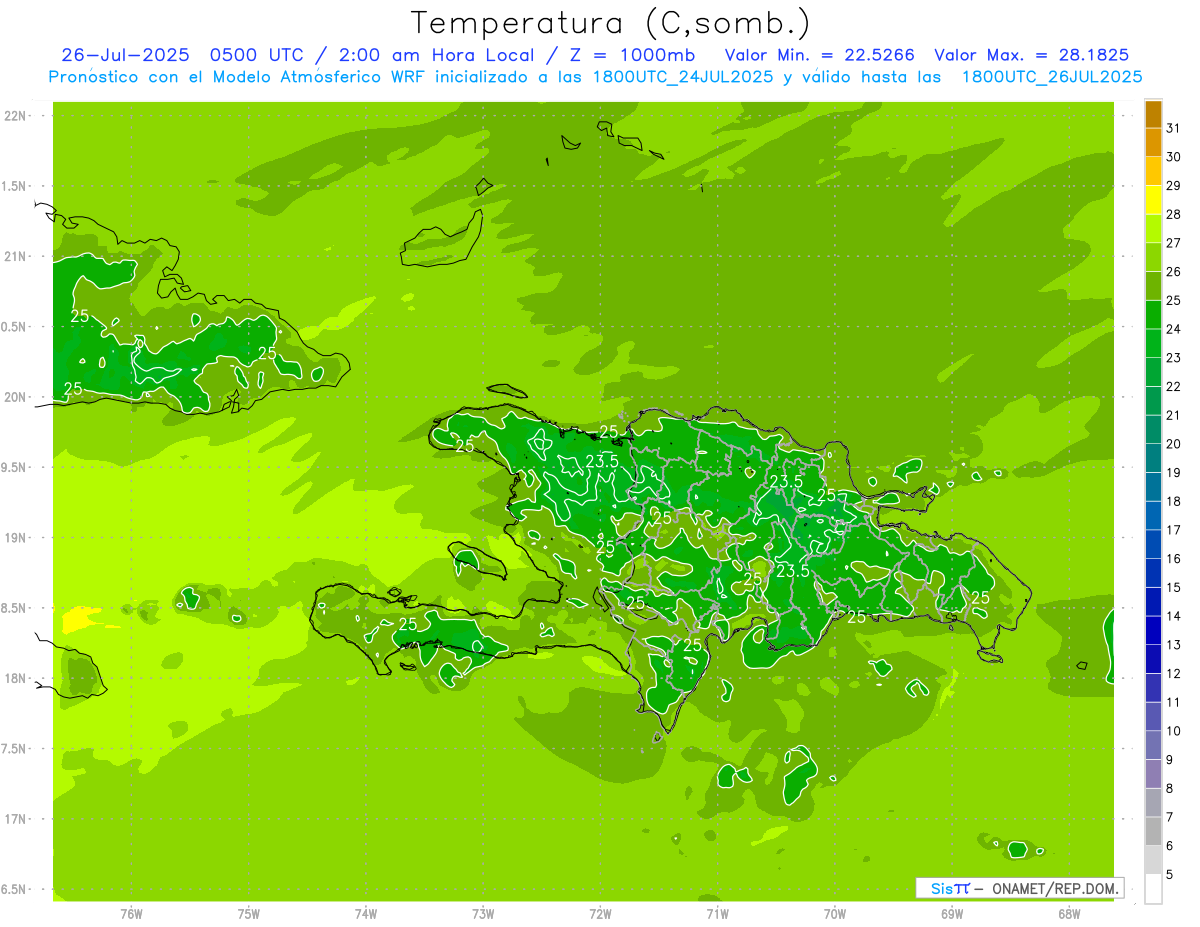Click the "20N" latitude axis label
Viewport: 1200px width, 927px height.
point(16,397)
